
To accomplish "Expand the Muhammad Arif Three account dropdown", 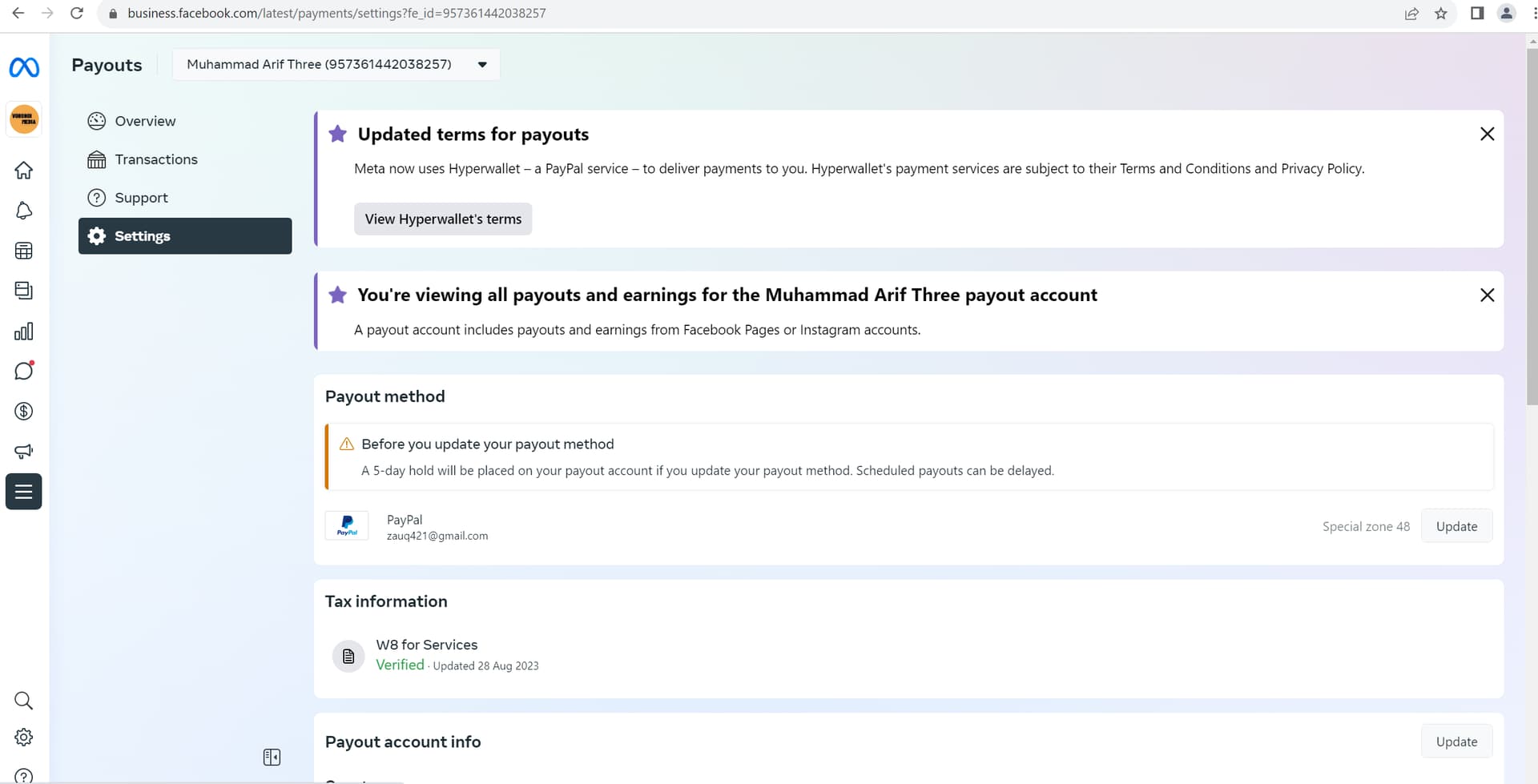I will pos(336,64).
